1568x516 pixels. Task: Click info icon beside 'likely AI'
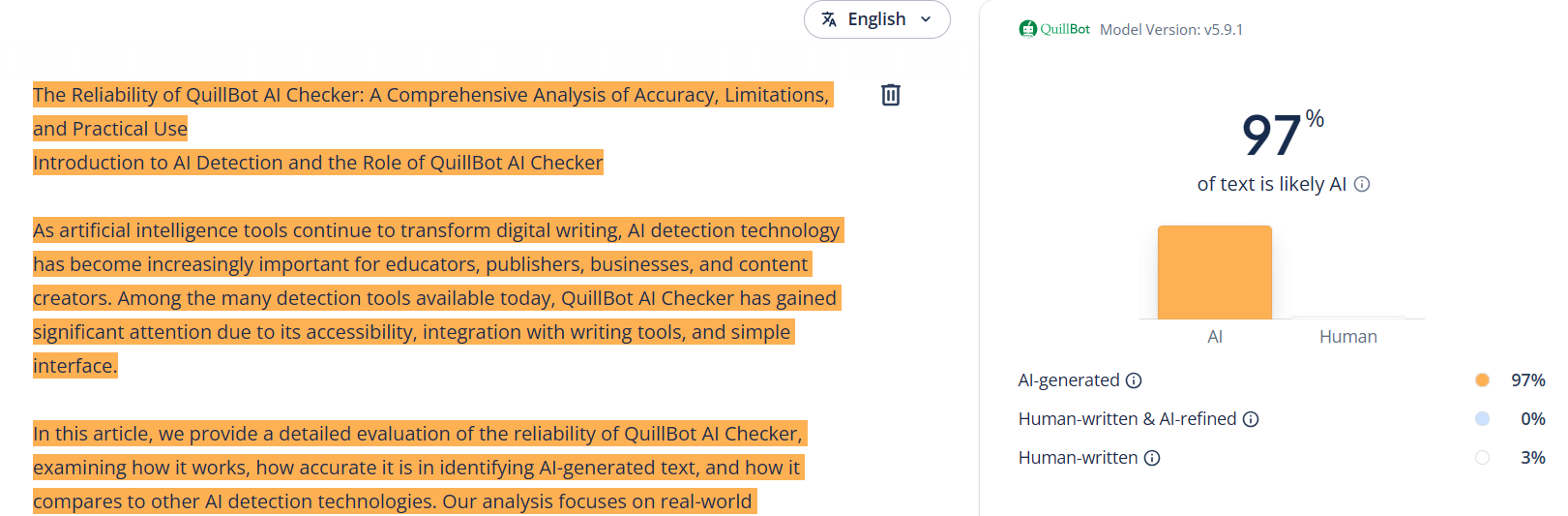point(1362,184)
